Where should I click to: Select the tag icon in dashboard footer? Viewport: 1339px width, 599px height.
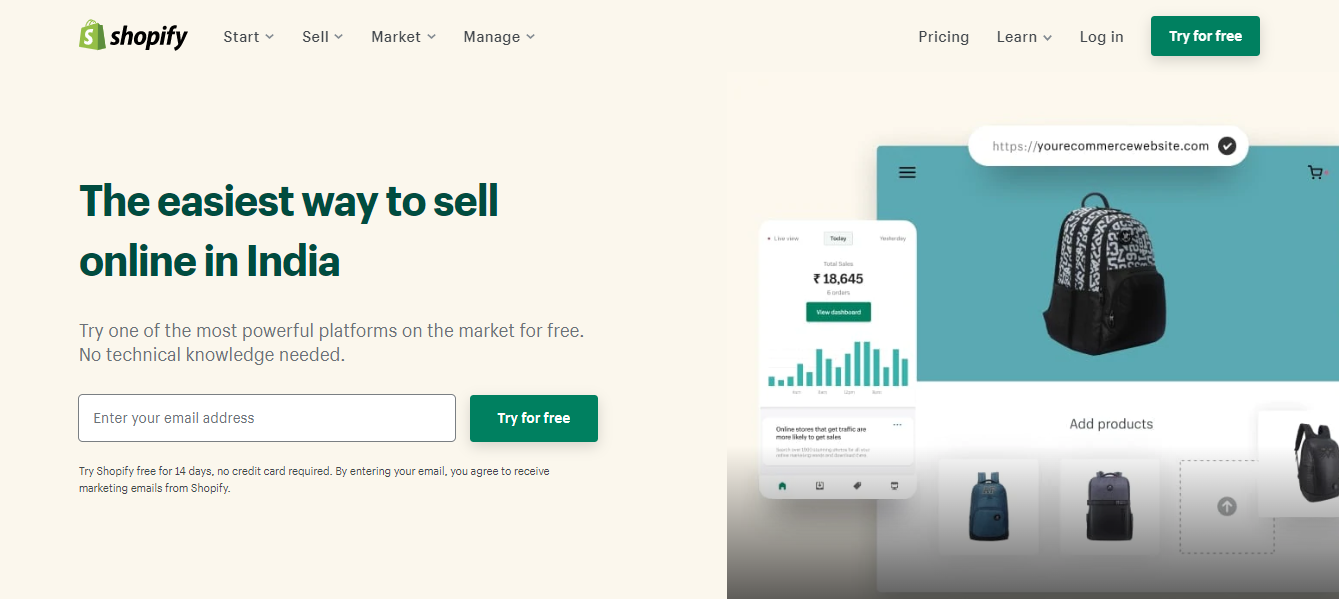(857, 486)
